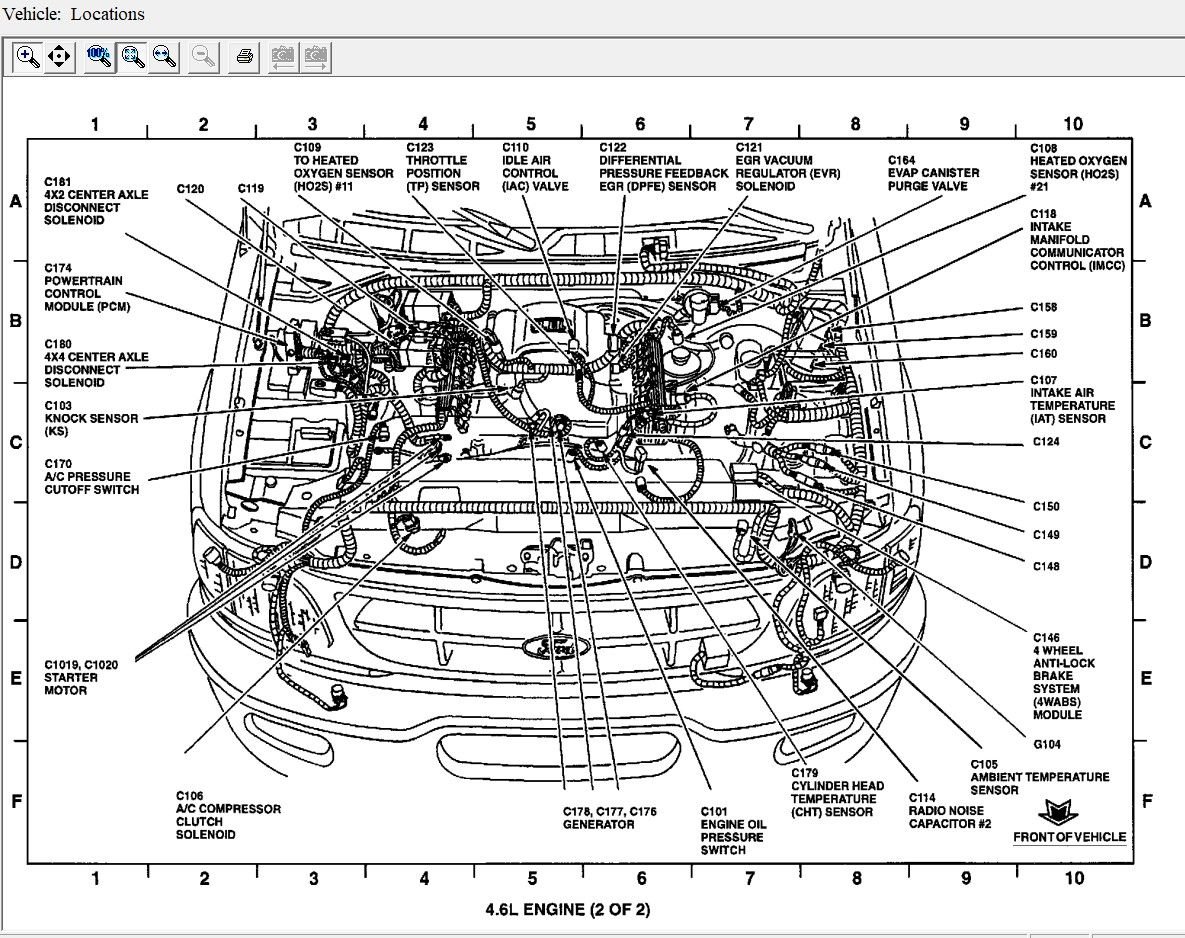Activate the pan arrows tool

pos(59,57)
